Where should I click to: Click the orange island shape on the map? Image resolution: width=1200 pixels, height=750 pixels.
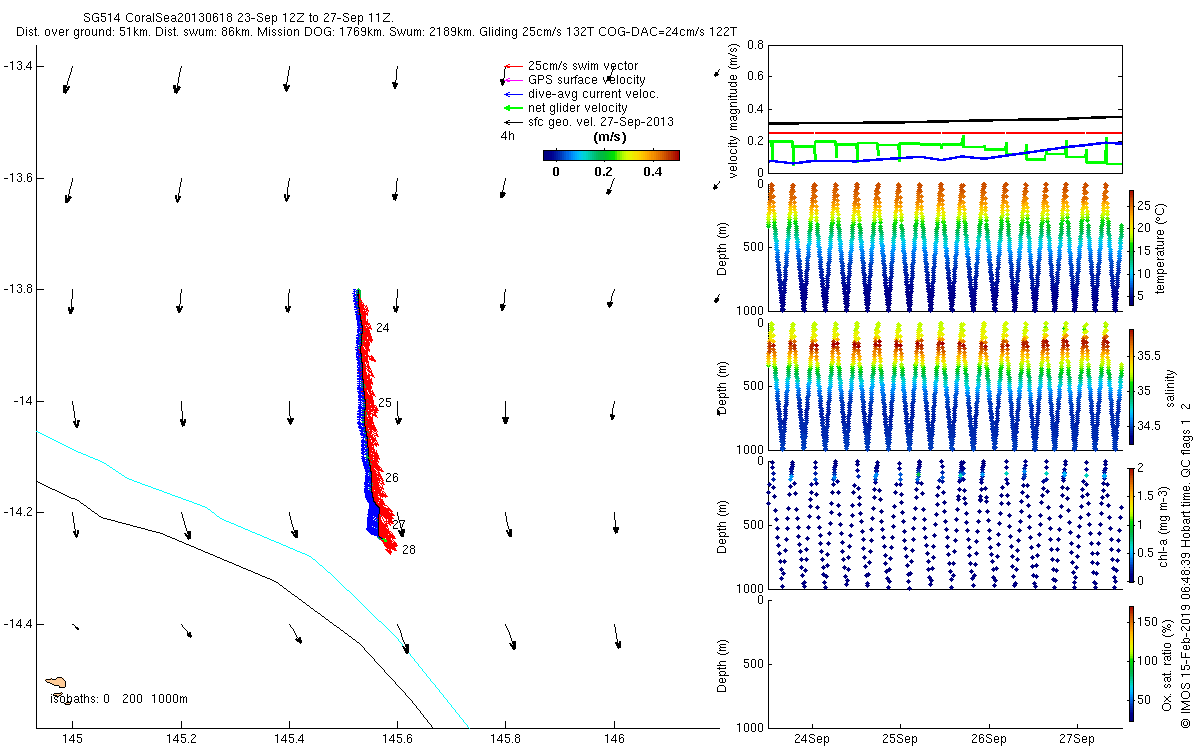[56, 683]
